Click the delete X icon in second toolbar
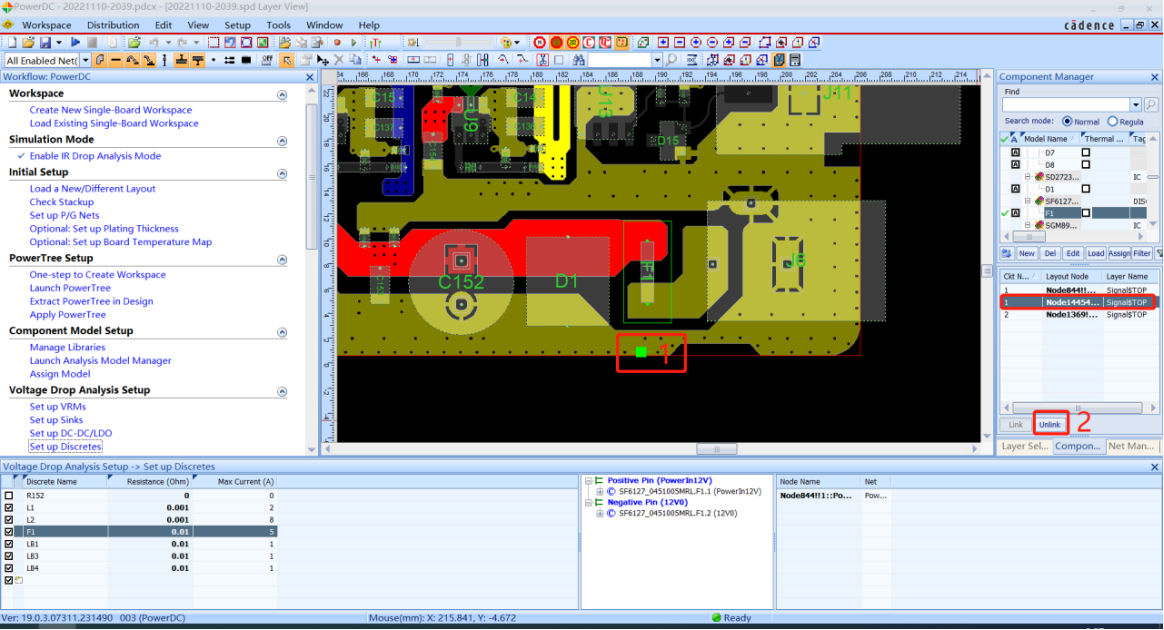1164x630 pixels. tap(339, 60)
